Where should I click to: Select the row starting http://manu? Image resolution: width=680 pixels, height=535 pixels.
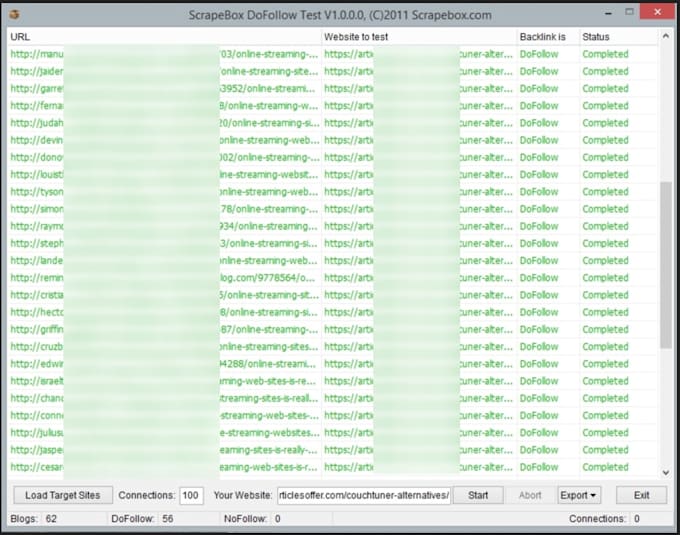click(333, 54)
